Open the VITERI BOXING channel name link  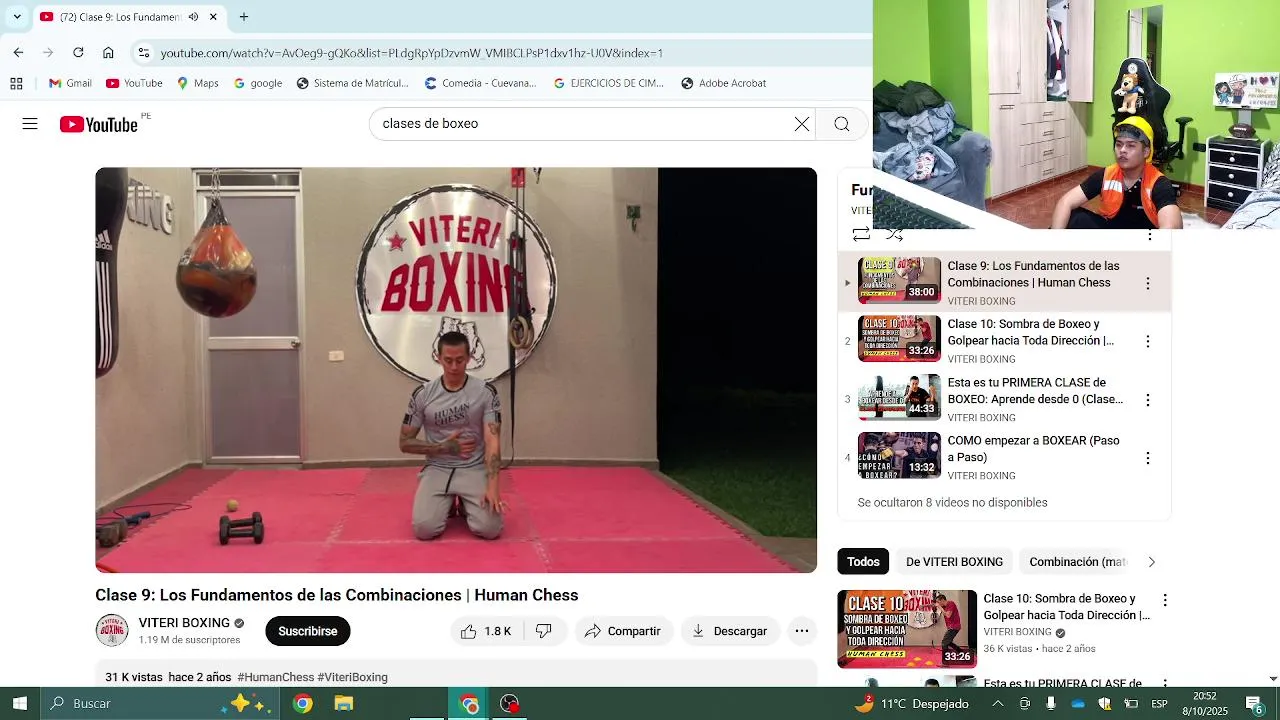click(x=184, y=623)
